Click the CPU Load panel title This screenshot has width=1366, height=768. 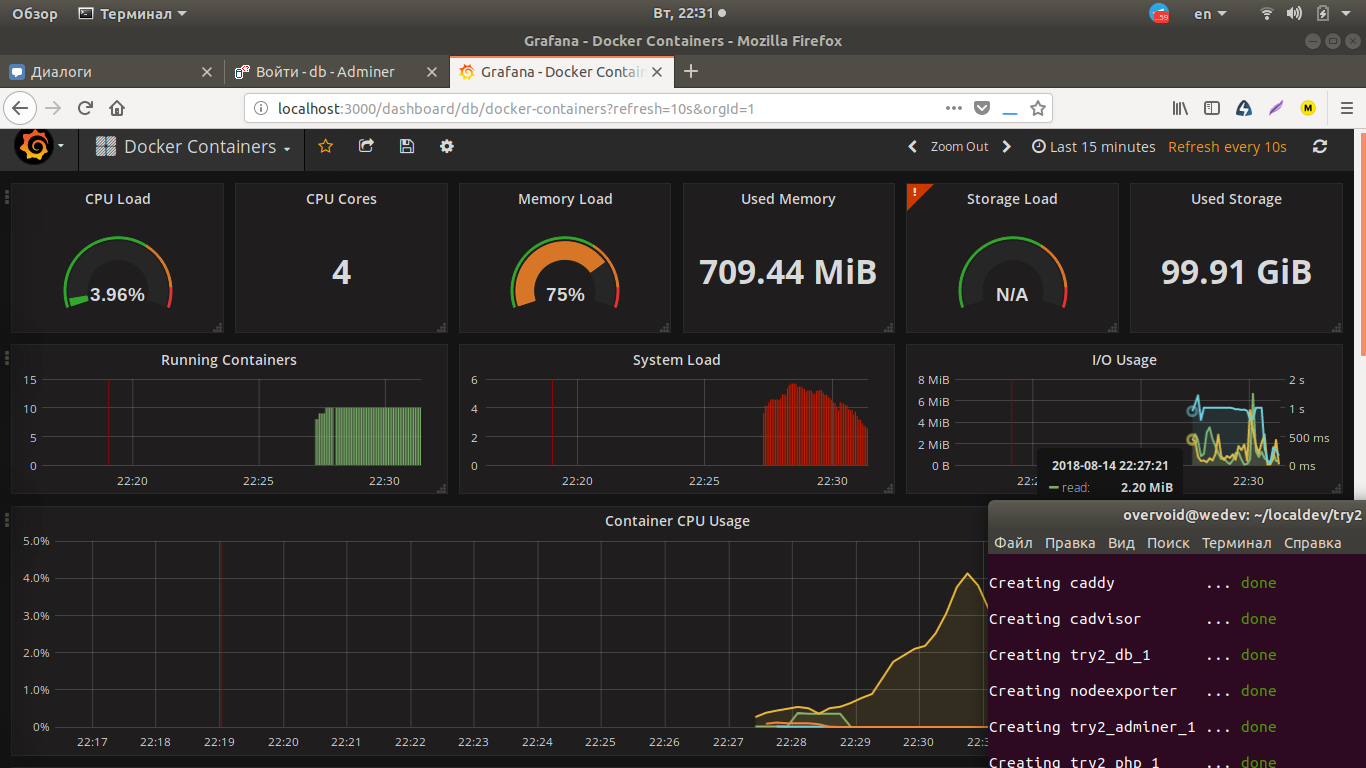coord(118,199)
